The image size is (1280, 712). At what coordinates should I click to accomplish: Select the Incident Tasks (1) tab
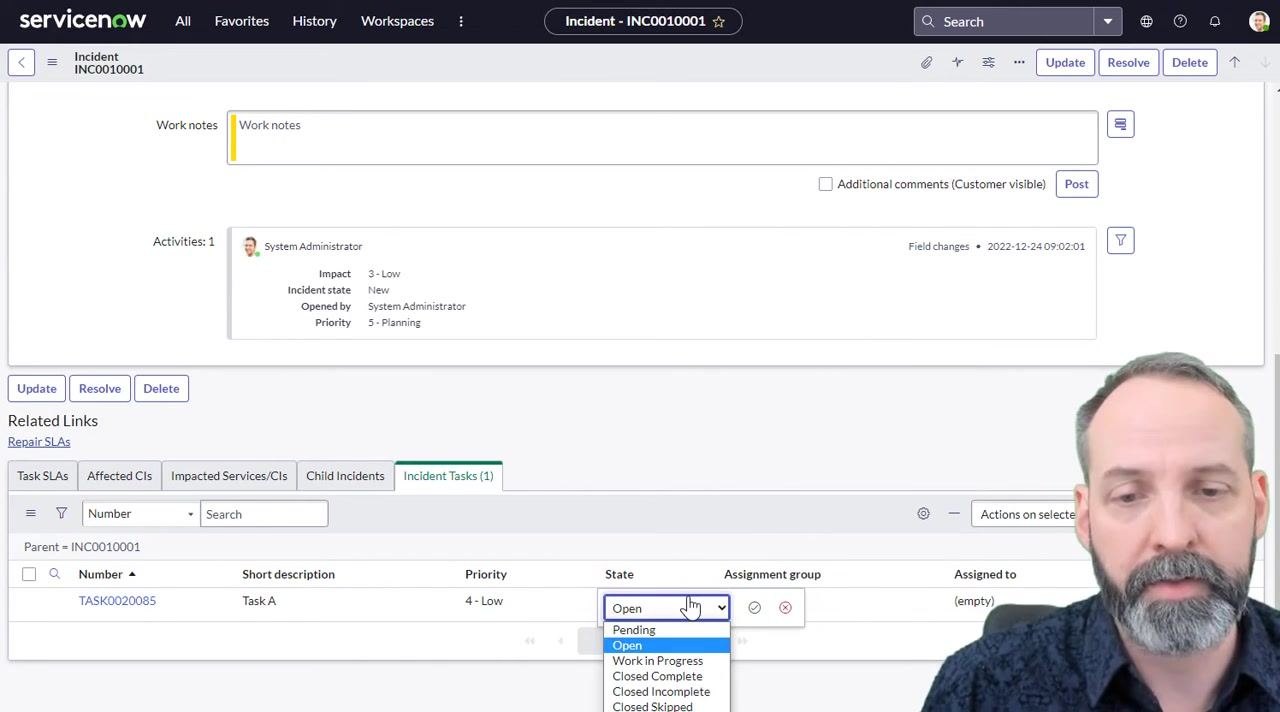pos(448,476)
